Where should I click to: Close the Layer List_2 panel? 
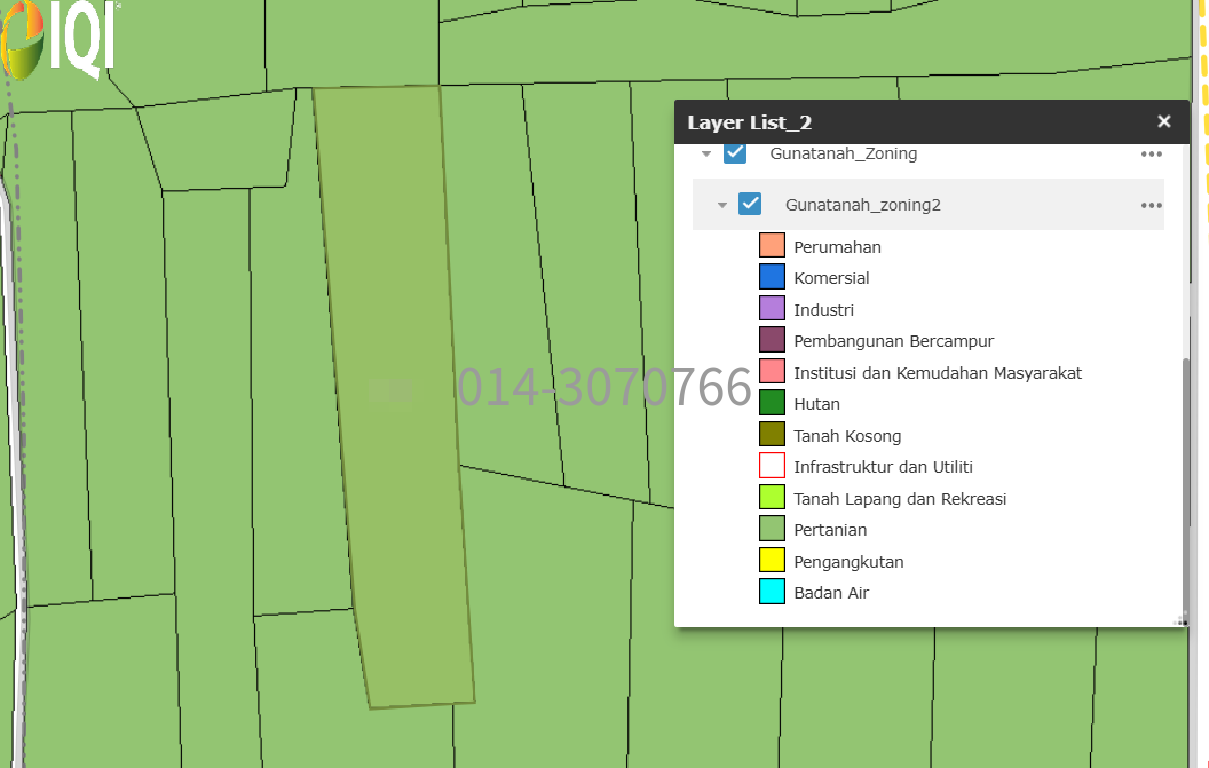pos(1163,122)
